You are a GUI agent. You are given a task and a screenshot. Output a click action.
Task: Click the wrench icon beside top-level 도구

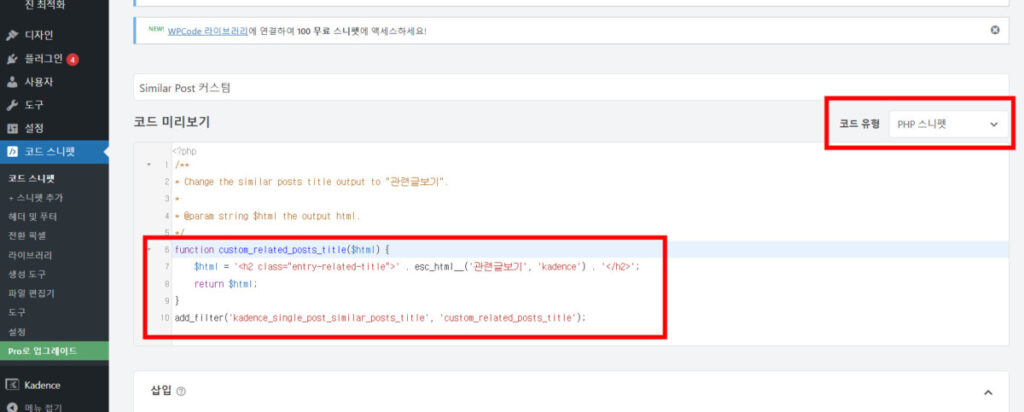pyautogui.click(x=12, y=105)
